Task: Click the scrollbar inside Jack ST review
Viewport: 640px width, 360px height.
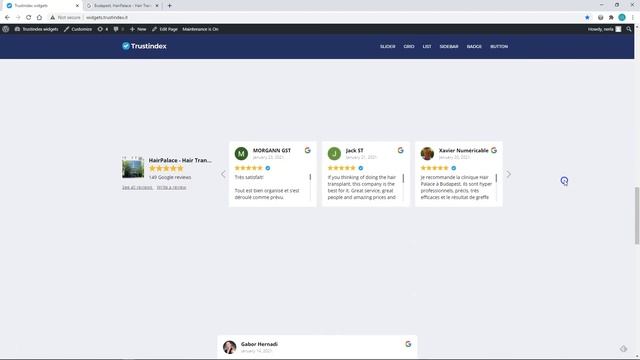Action: (403, 178)
